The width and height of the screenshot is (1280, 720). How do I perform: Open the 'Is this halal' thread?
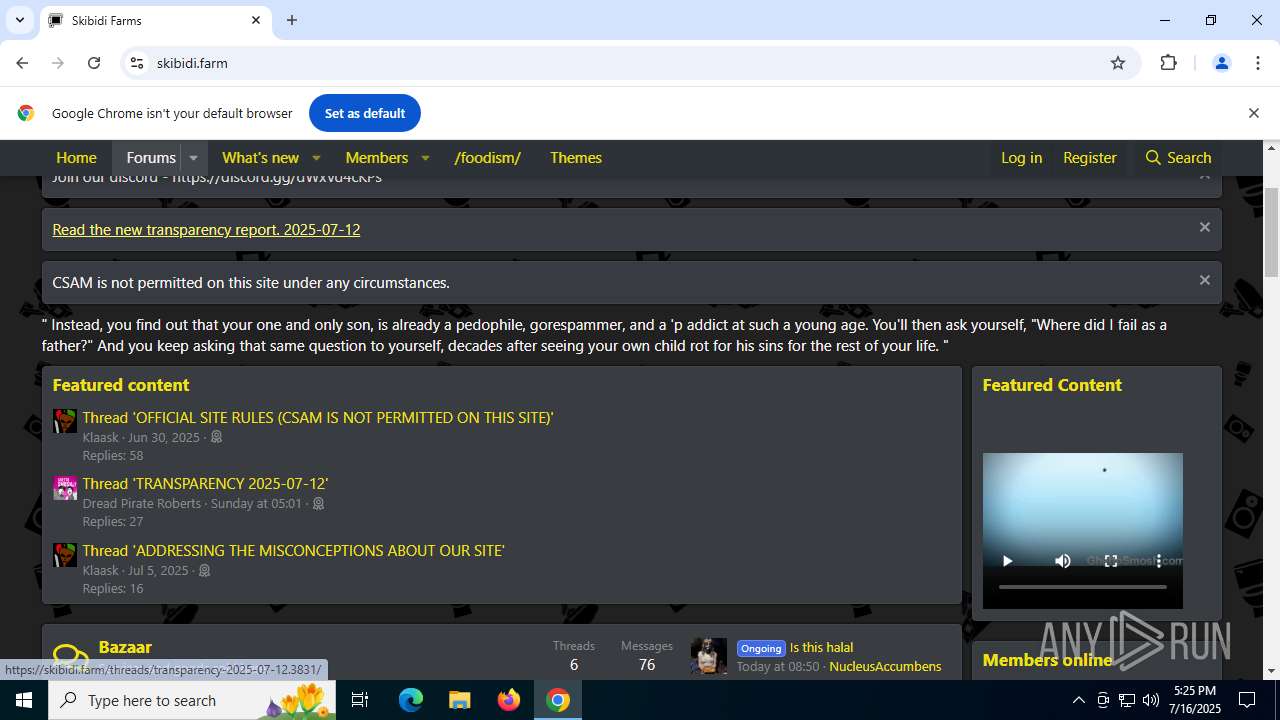tap(821, 647)
